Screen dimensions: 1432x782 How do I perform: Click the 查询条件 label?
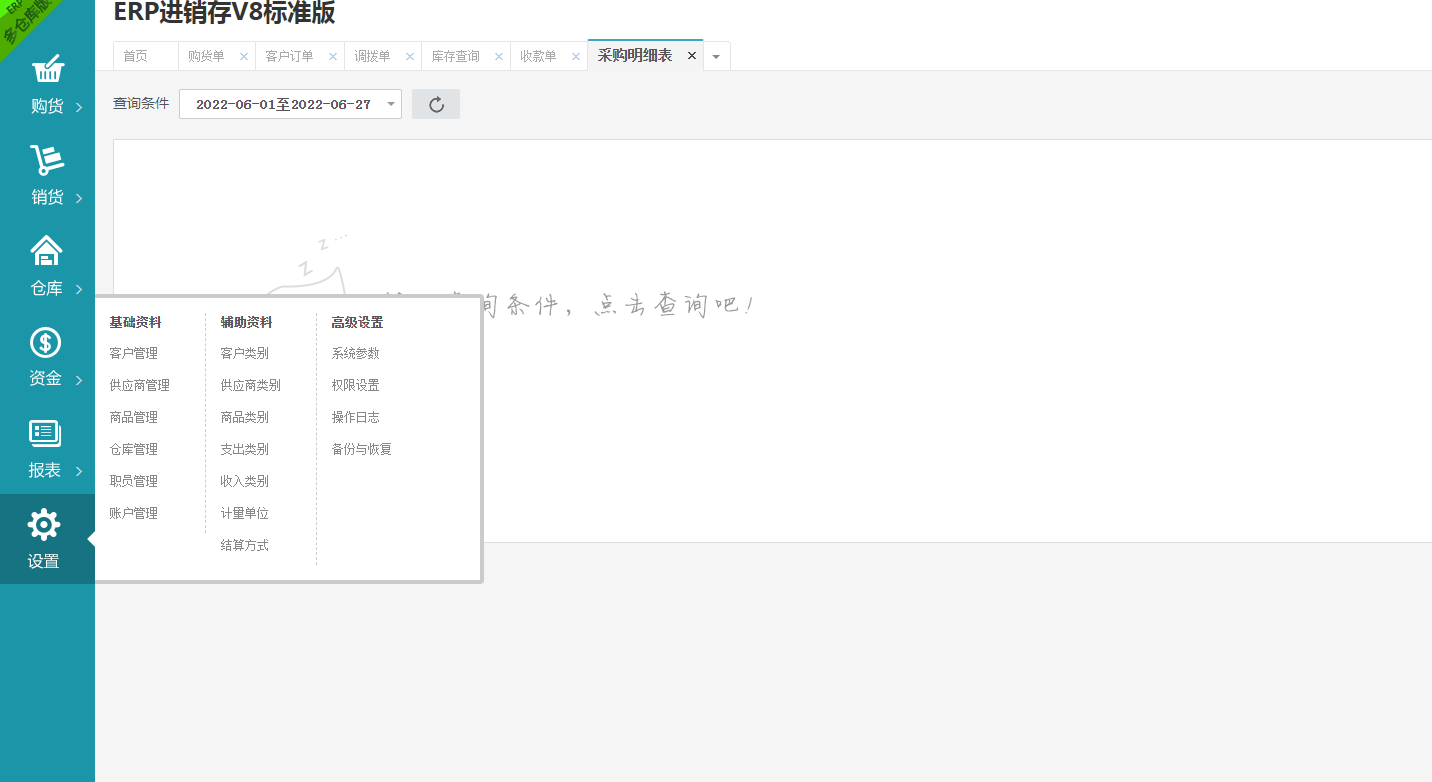141,103
